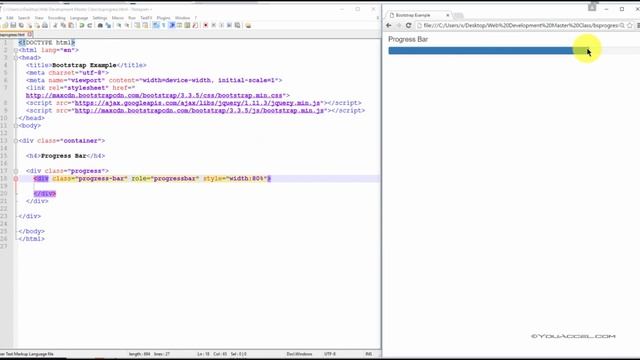Open a new browser tab
This screenshot has height=360, width=640.
(x=458, y=16)
